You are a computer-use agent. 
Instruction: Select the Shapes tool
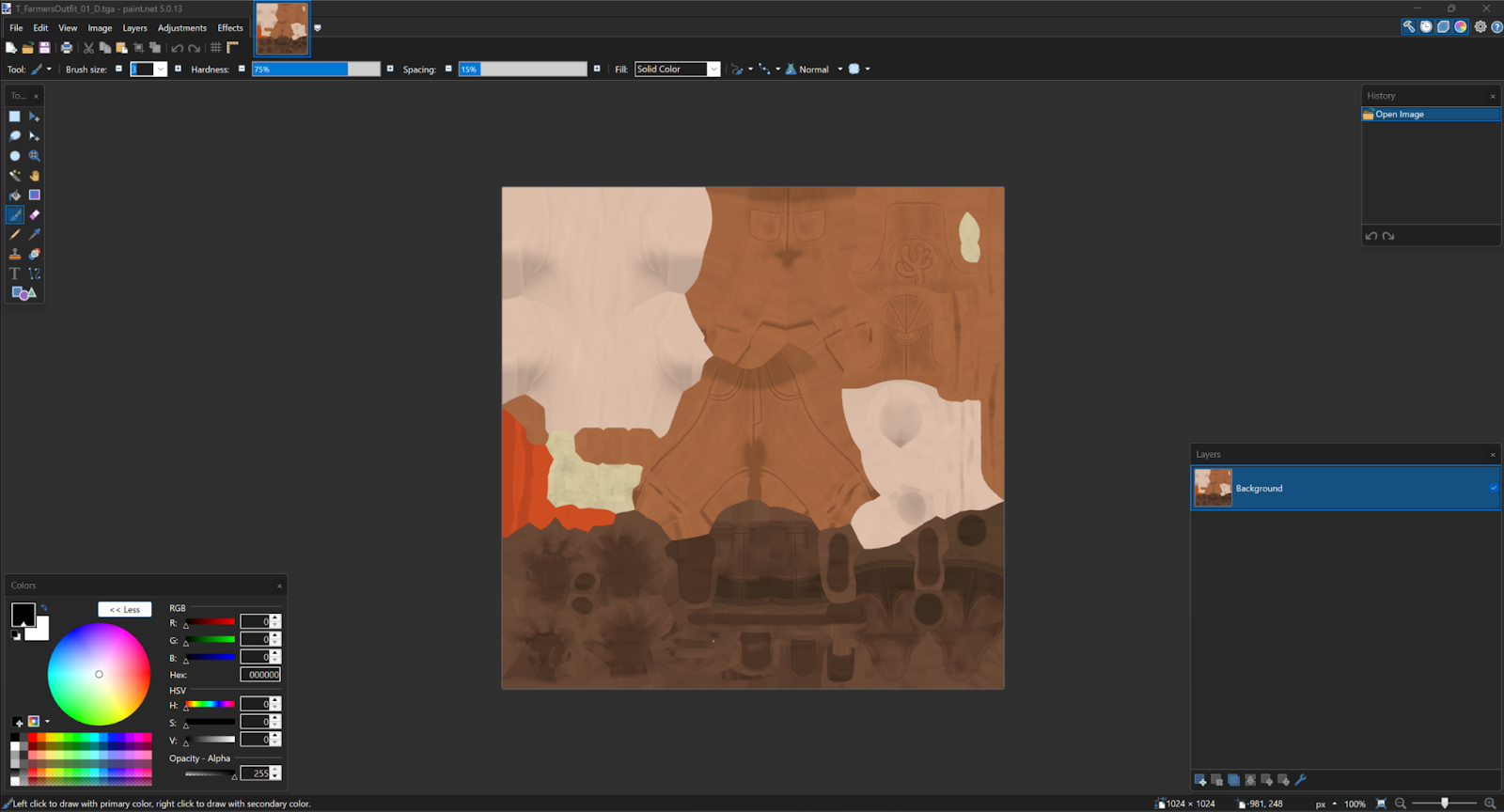[23, 294]
